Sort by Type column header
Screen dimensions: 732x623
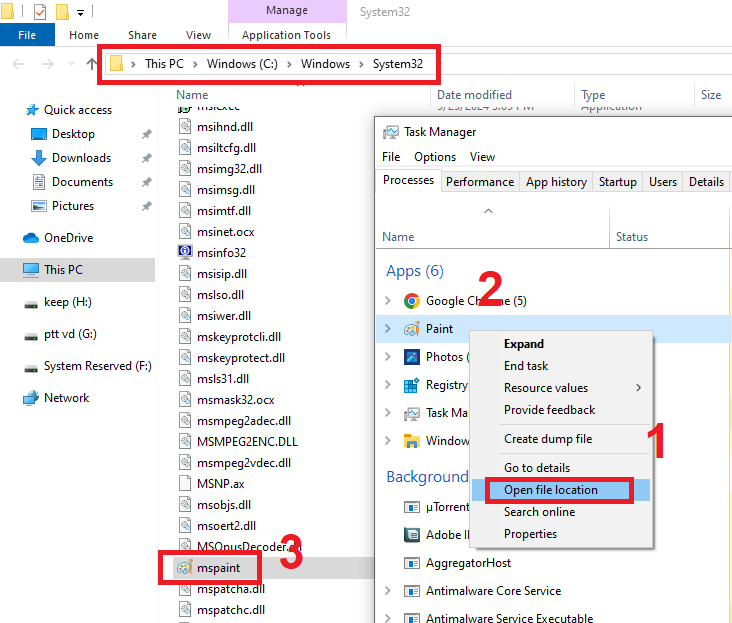click(593, 95)
